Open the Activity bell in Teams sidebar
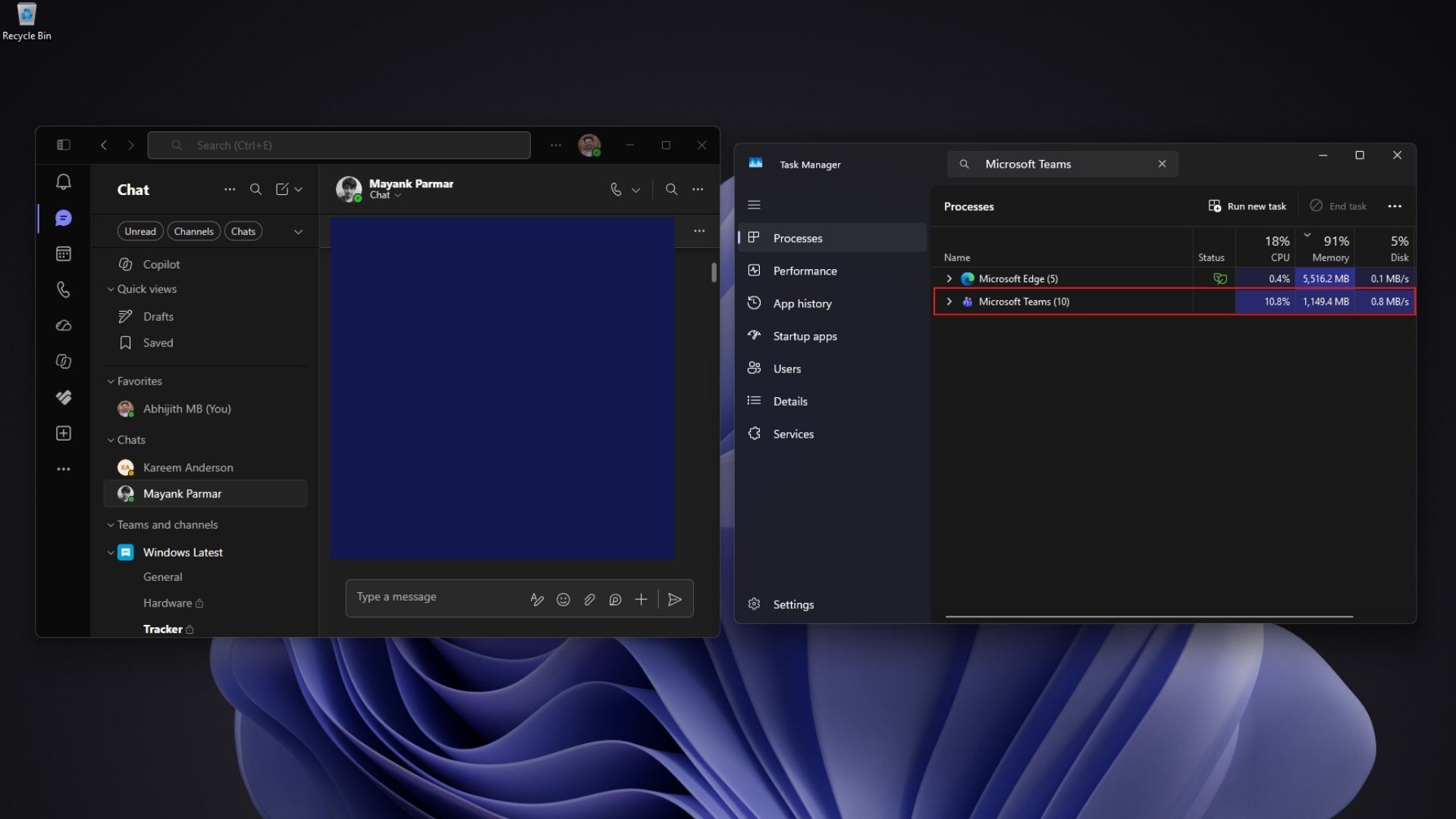 (64, 182)
